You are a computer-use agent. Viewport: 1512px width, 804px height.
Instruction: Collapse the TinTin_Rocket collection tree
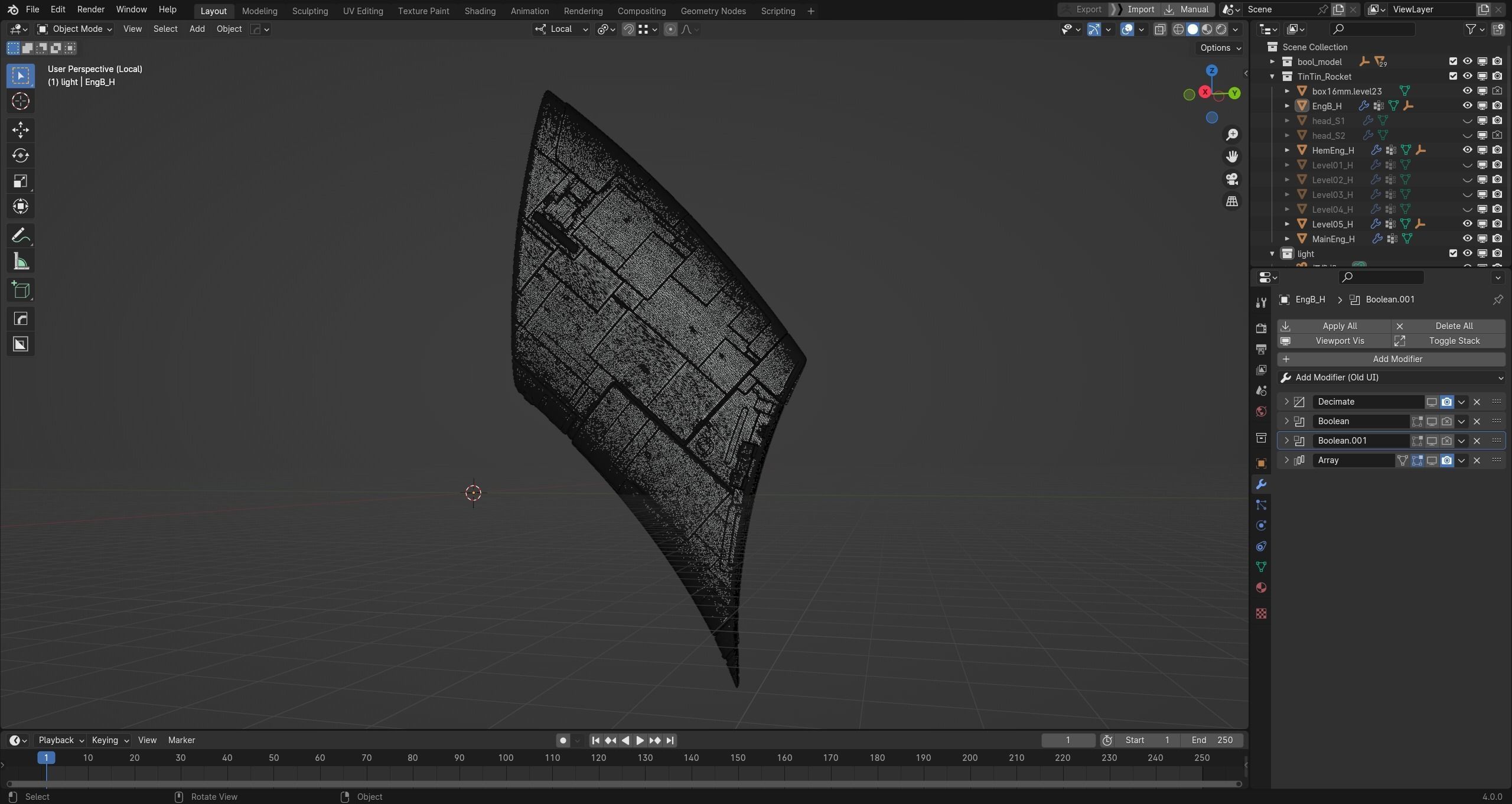[1272, 76]
